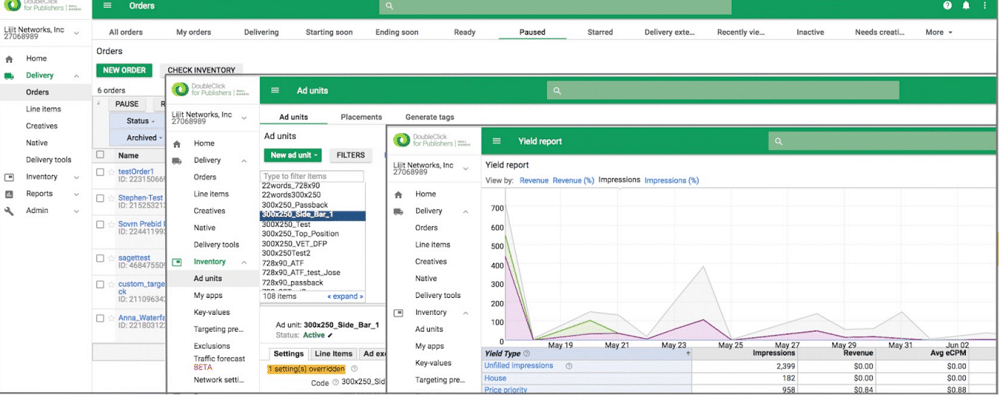Click search magnifier in Yield report header
The image size is (1000, 400).
pyautogui.click(x=778, y=142)
